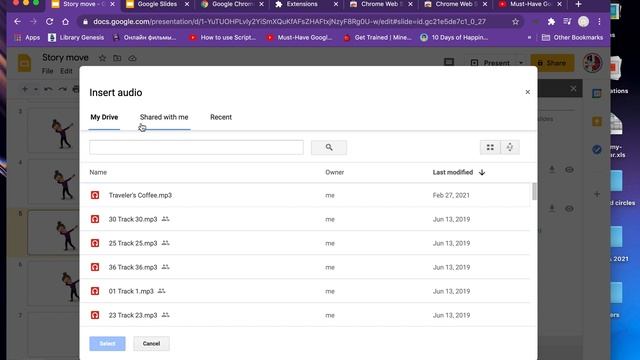Click audio icon of 01 Track 1.mp3
640x360 pixels.
pyautogui.click(x=95, y=291)
